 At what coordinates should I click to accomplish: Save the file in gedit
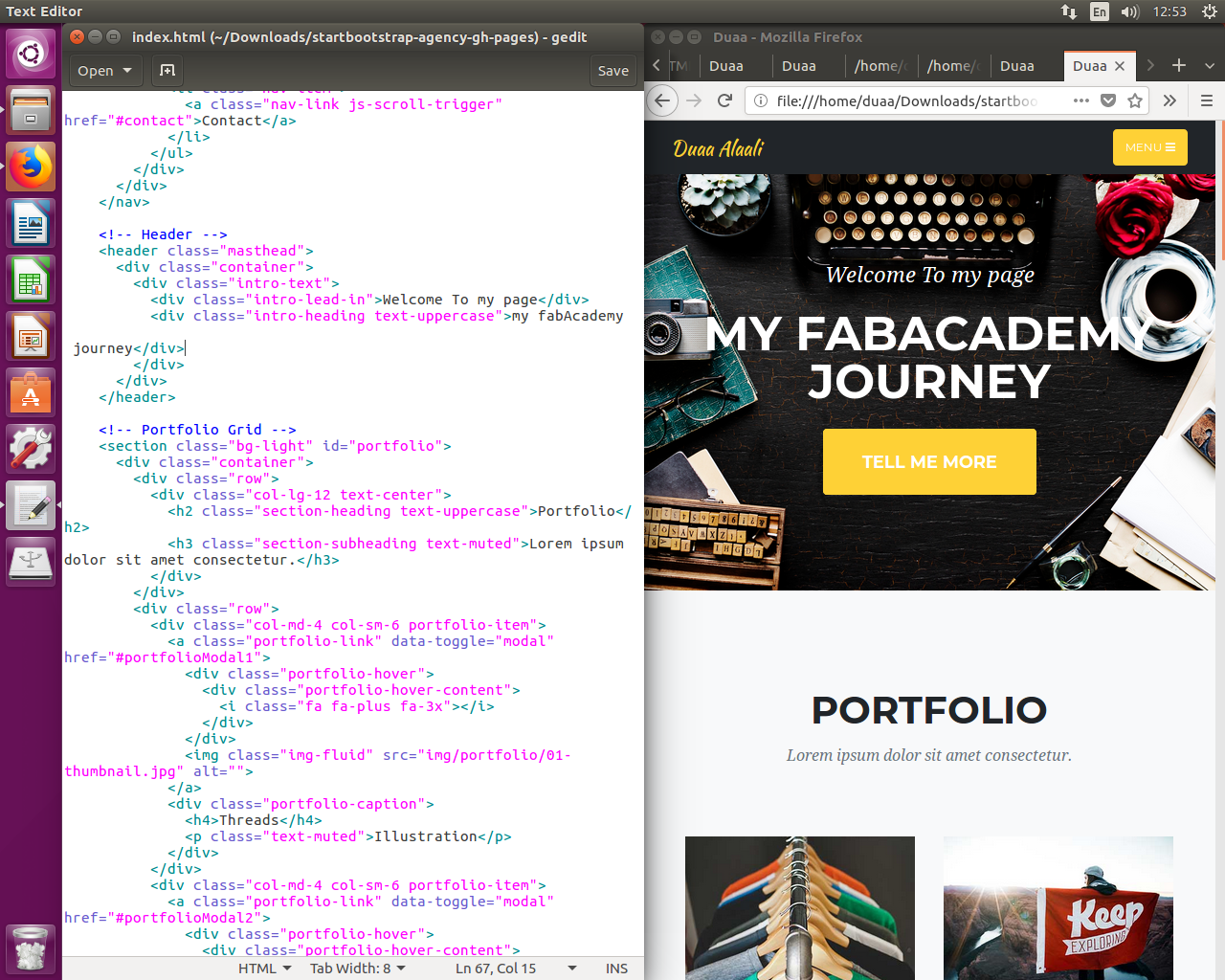[x=613, y=71]
